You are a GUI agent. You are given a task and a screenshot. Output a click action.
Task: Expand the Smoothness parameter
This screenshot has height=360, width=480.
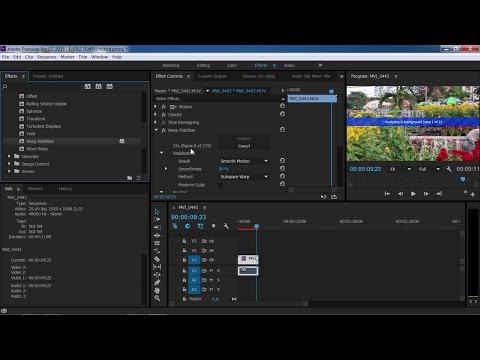pyautogui.click(x=166, y=169)
